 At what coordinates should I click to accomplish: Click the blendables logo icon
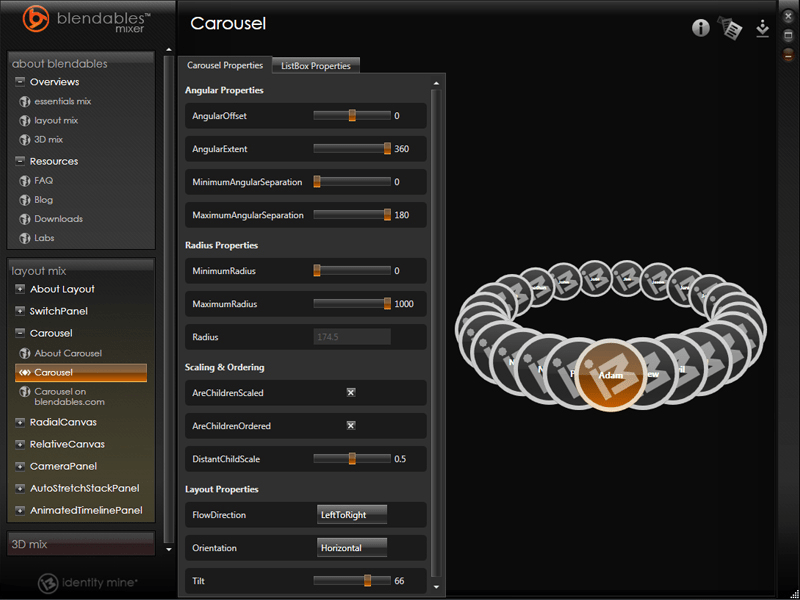[36, 19]
